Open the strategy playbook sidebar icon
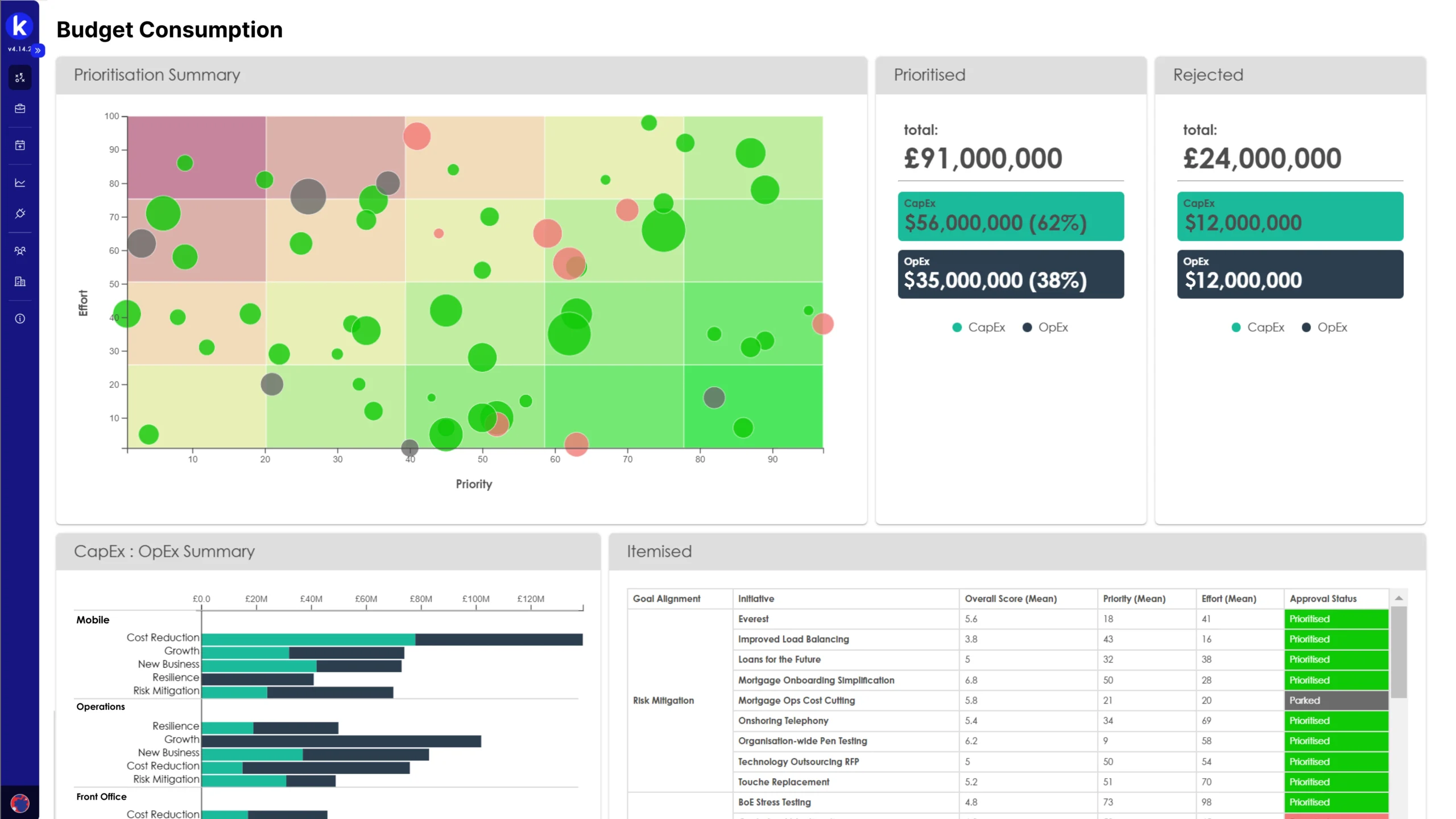The height and width of the screenshot is (819, 1456). click(x=20, y=77)
